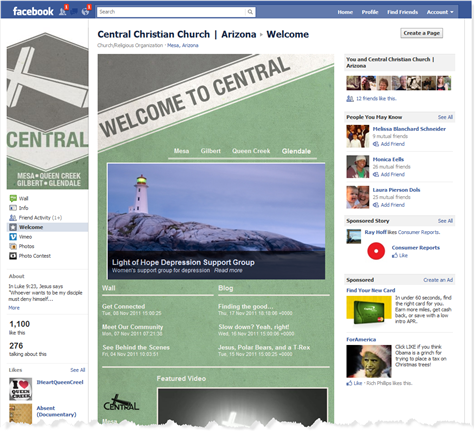Focus the Search input field
The height and width of the screenshot is (432, 475).
(x=172, y=12)
